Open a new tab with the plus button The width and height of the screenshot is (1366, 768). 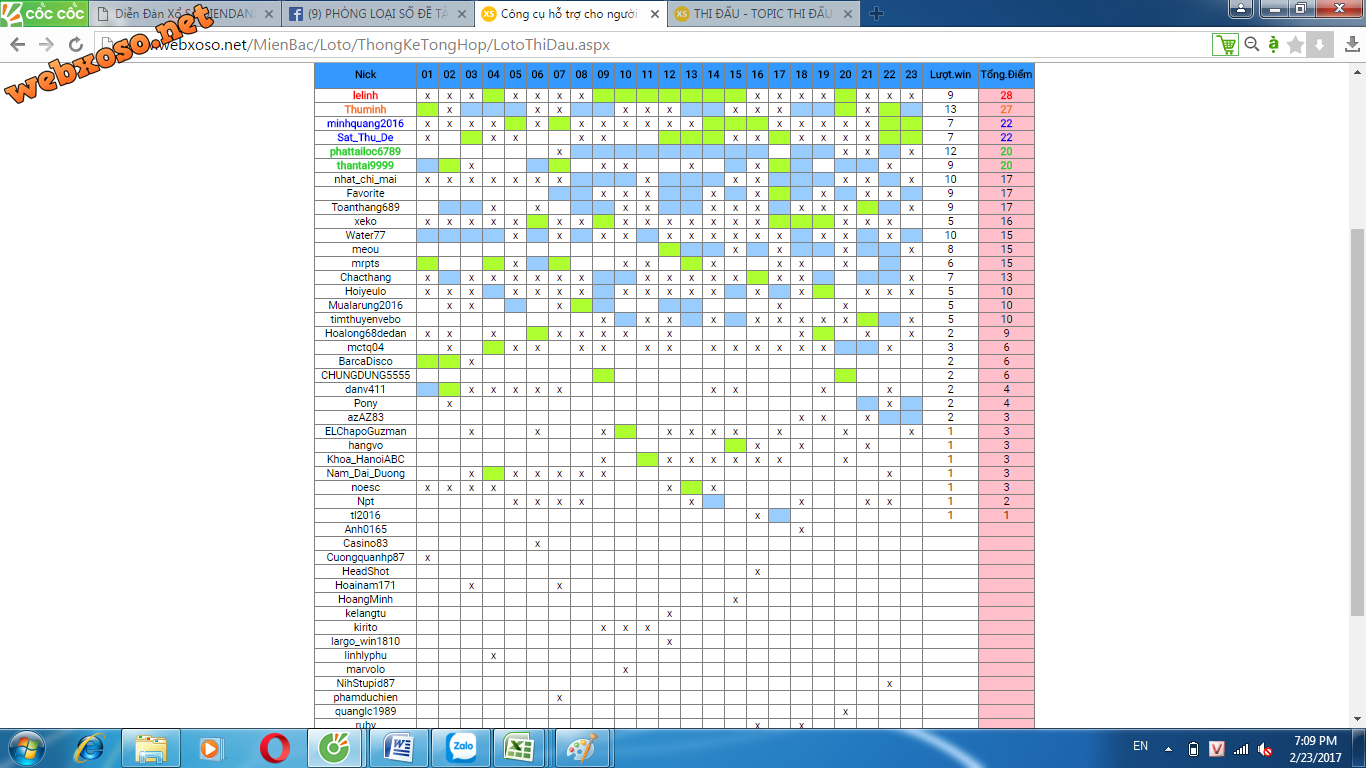coord(876,14)
